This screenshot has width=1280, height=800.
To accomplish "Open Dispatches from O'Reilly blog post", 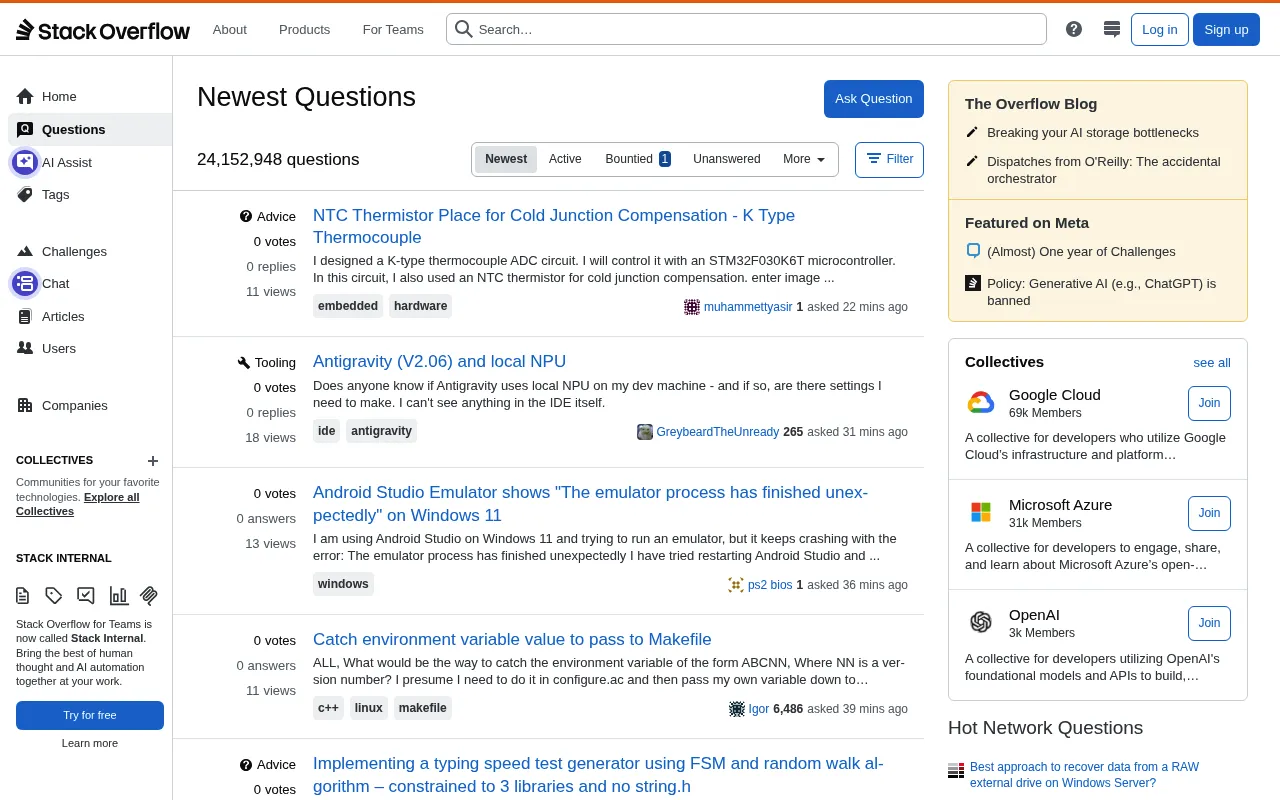I will pos(1104,170).
